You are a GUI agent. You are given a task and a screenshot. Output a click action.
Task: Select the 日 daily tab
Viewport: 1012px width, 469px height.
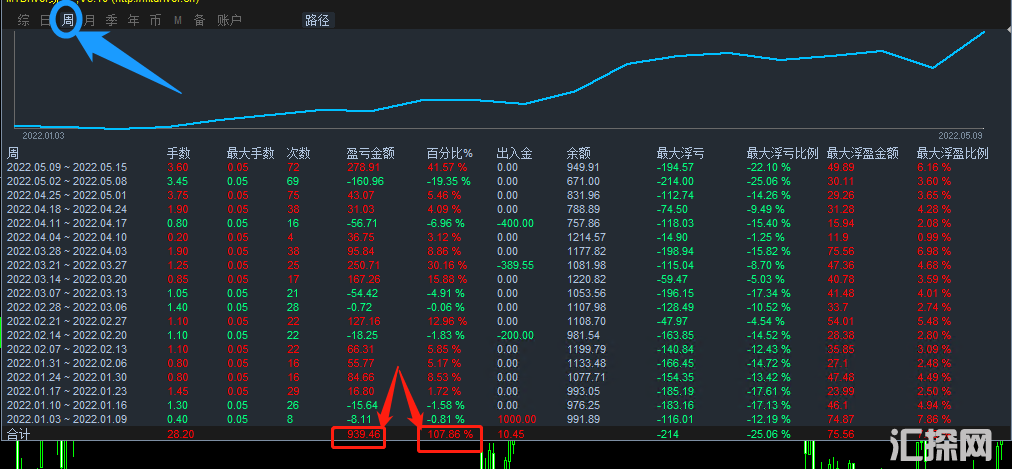coord(45,20)
